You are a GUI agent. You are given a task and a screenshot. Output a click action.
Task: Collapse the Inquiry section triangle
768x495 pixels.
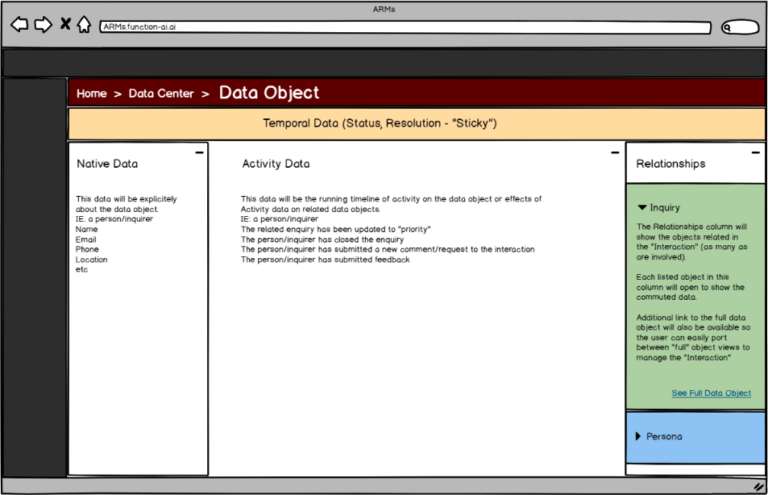click(x=642, y=208)
